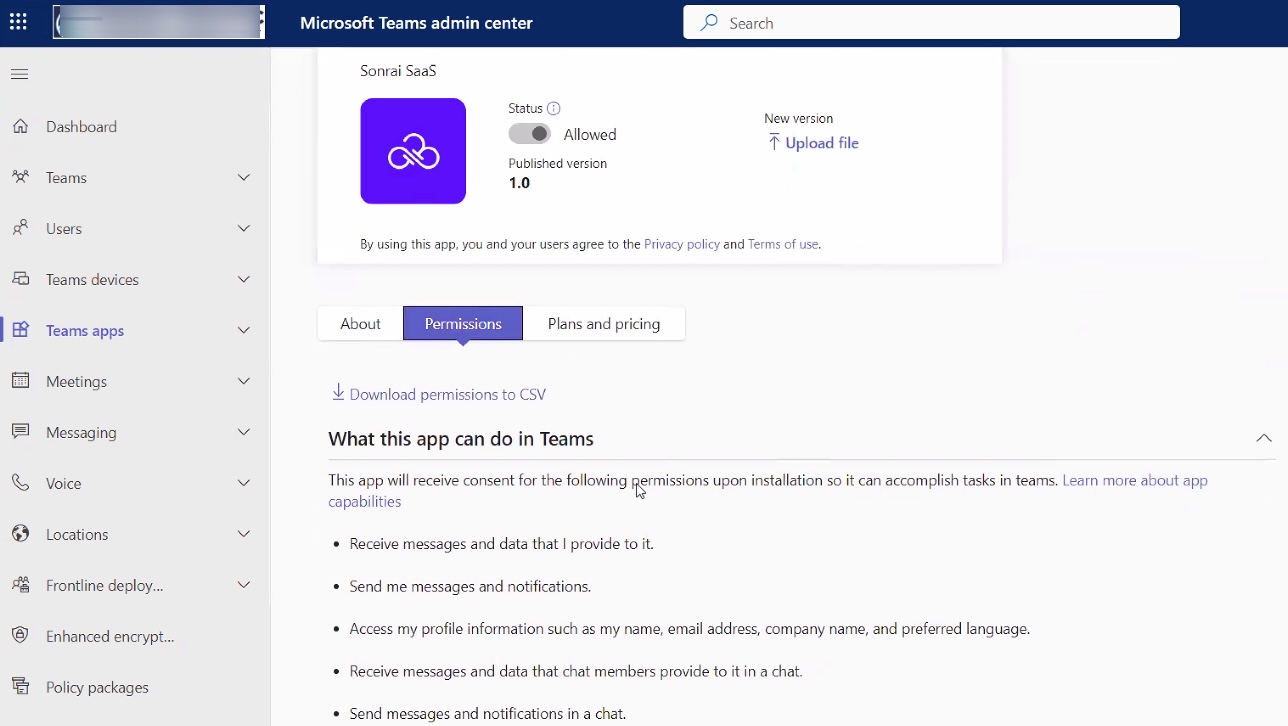Click the Dashboard home icon
Screen dimensions: 1288x726
pos(20,126)
